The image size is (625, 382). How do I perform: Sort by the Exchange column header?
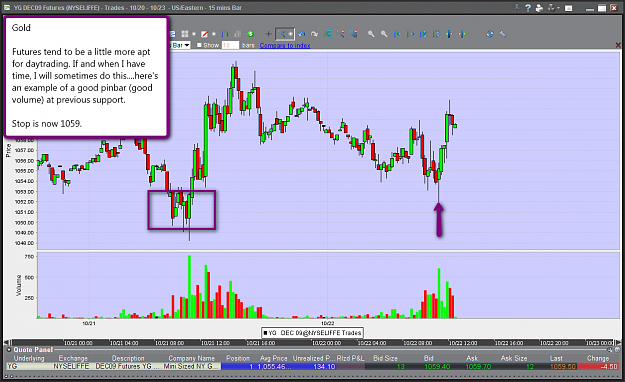(x=73, y=358)
